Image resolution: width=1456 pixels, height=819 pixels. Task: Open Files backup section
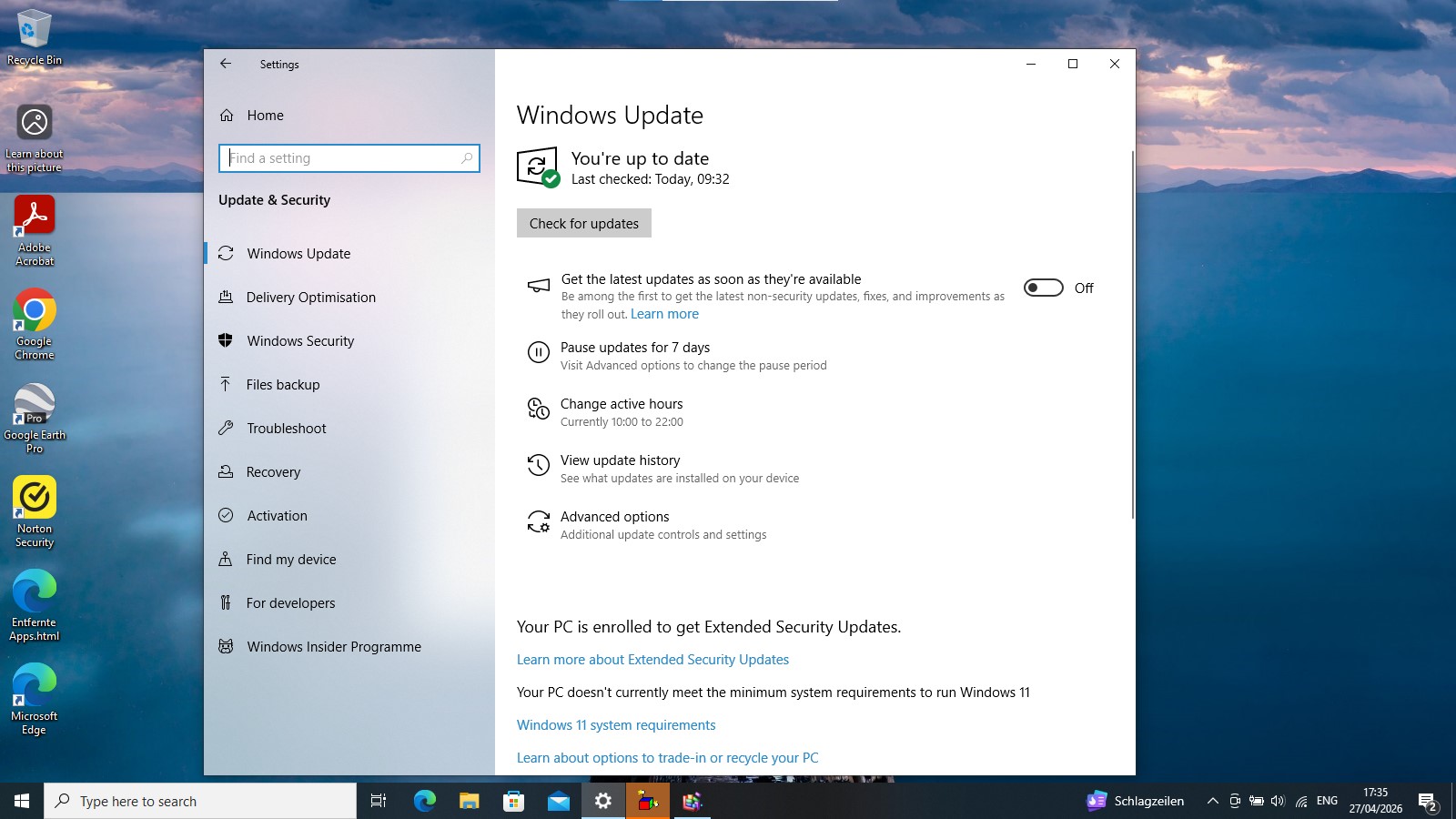point(349,385)
